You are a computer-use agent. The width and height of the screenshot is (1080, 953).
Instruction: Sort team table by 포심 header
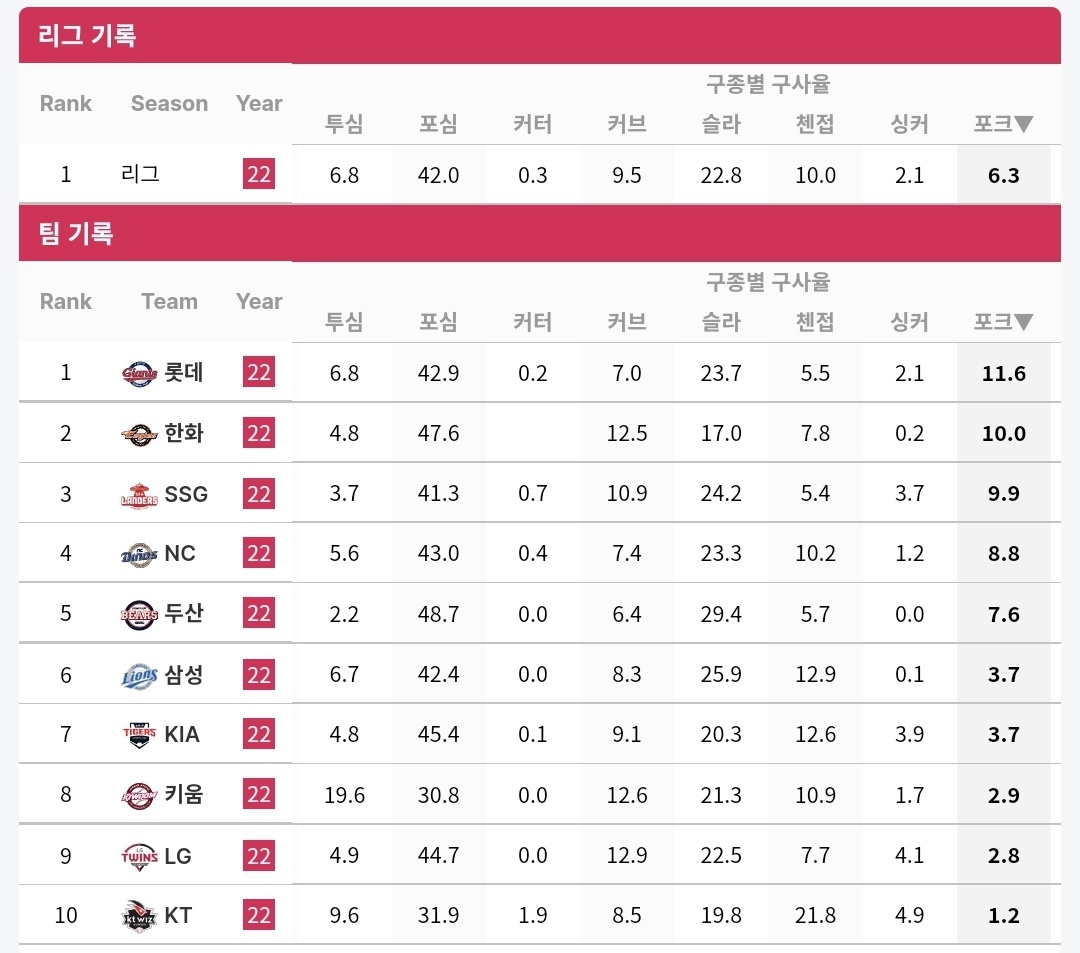point(438,322)
